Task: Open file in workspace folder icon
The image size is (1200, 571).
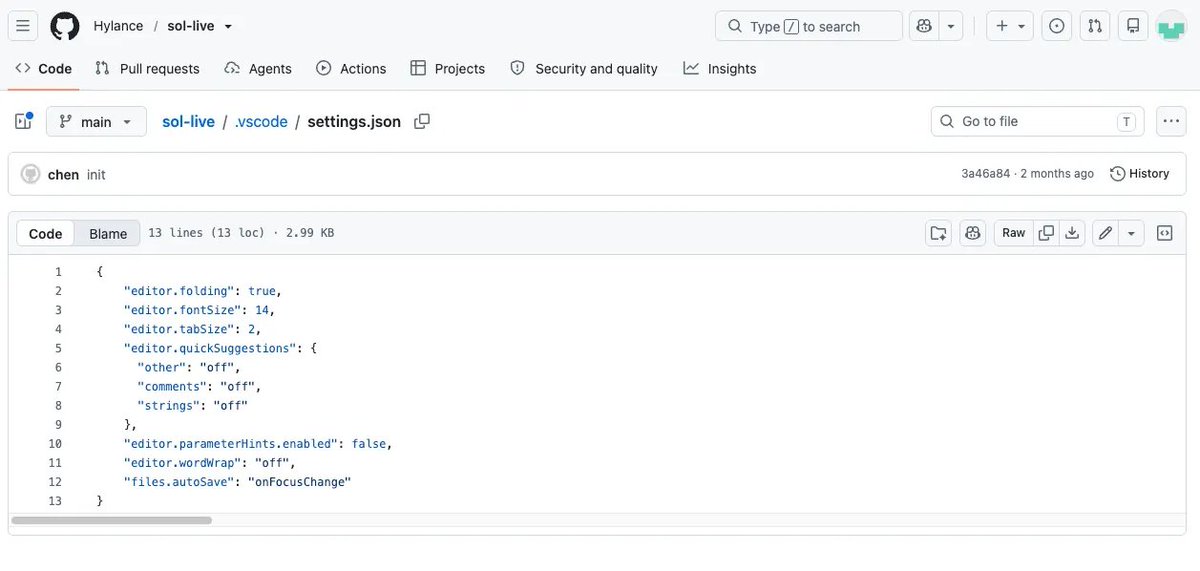Action: click(x=938, y=233)
